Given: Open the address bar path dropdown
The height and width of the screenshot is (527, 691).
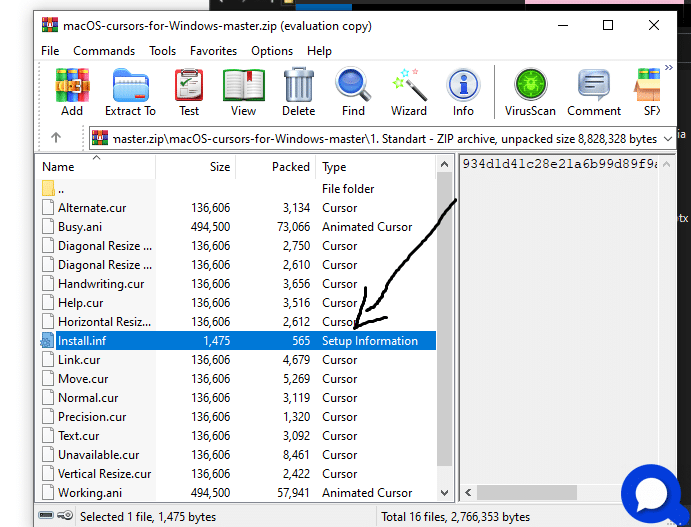Looking at the screenshot, I should pos(668,139).
